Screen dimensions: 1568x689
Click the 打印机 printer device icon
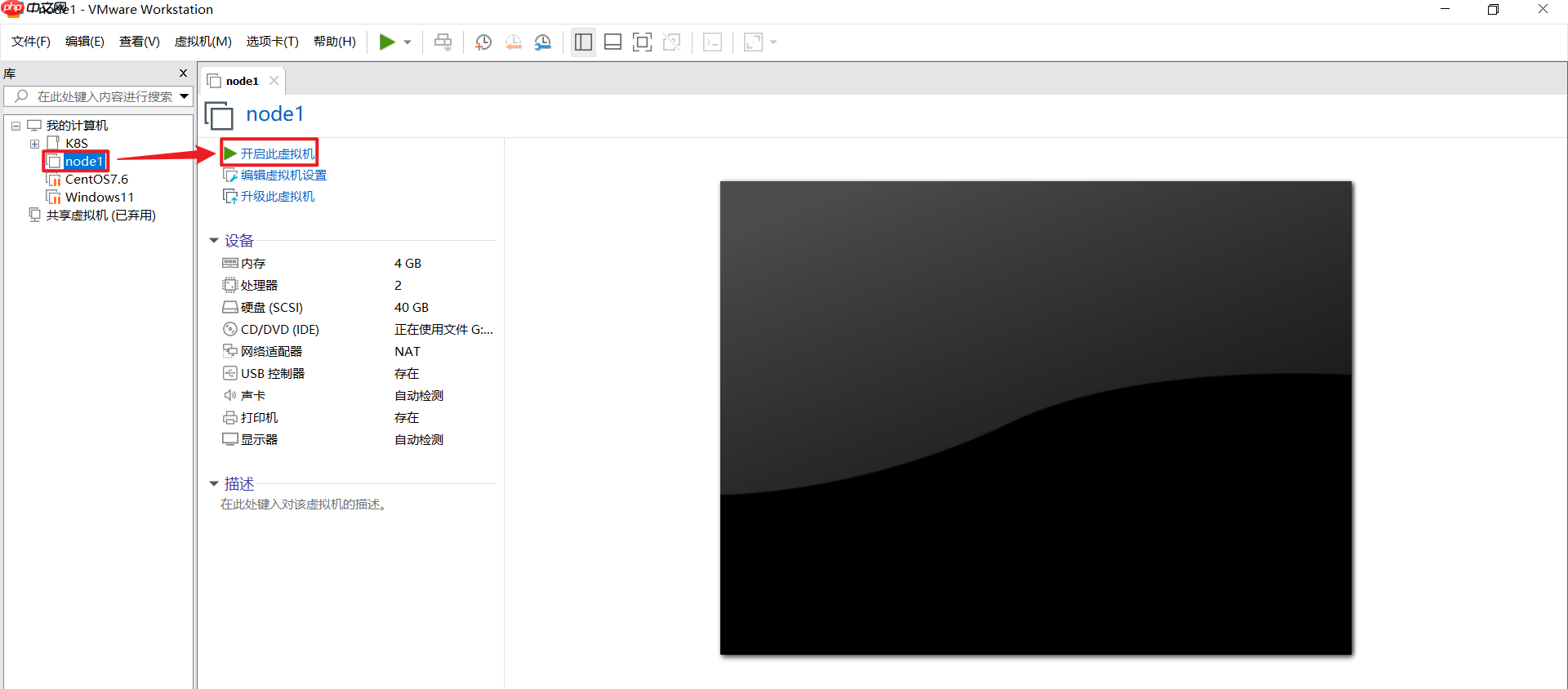[x=230, y=418]
